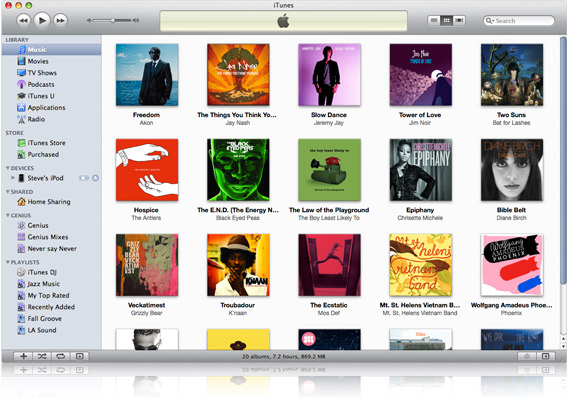Select the Troubadour album cover

[238, 265]
